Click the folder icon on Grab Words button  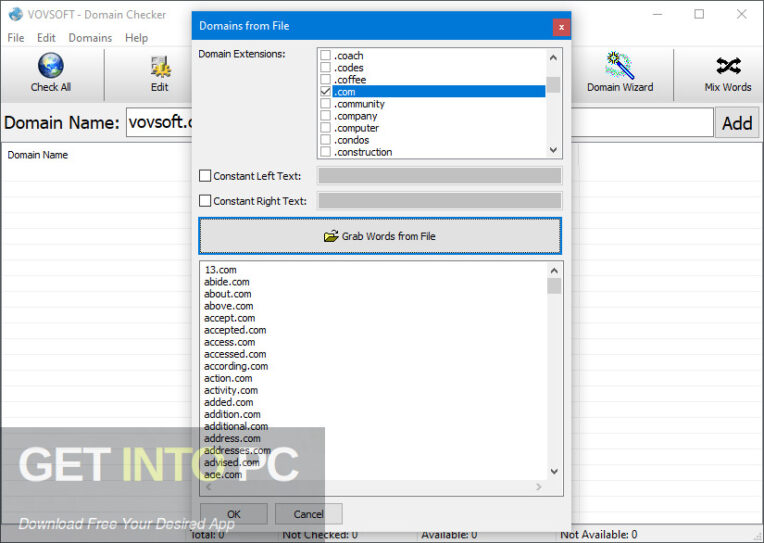tap(331, 236)
